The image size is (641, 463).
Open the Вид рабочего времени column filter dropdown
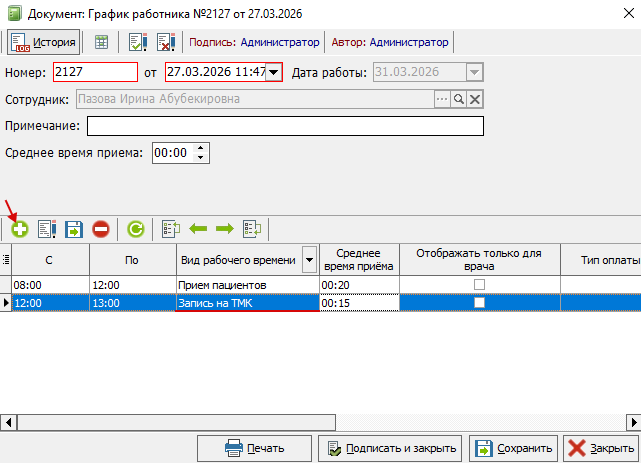[309, 260]
